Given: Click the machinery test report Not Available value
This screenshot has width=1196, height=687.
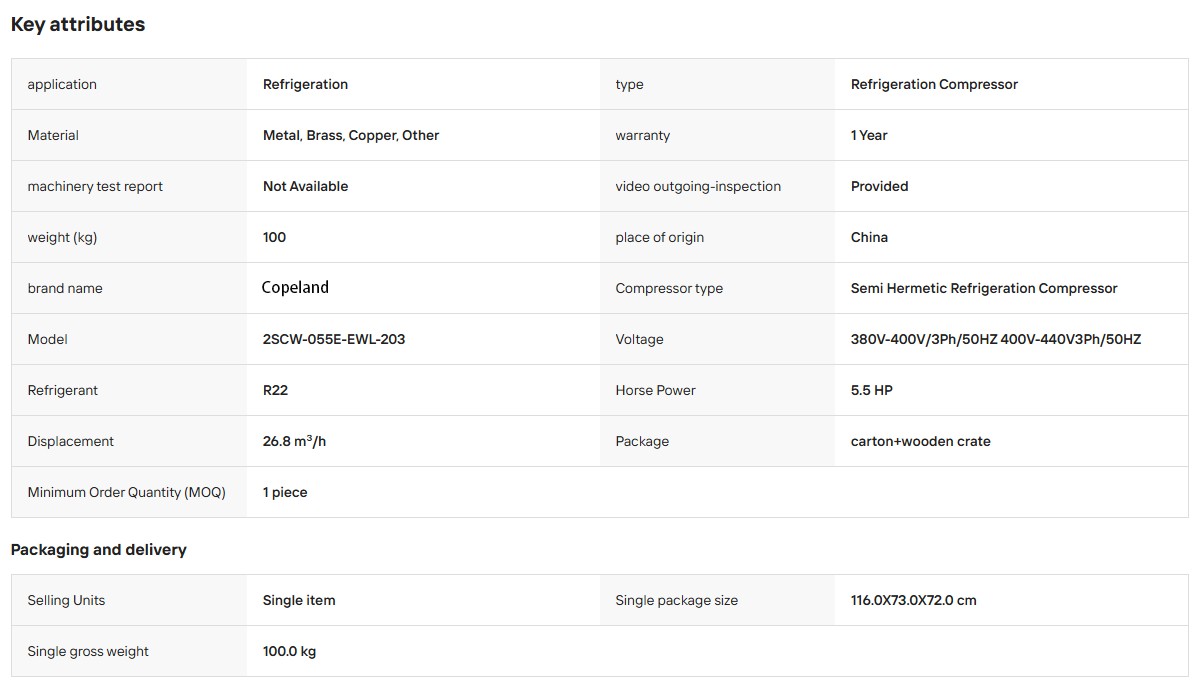Looking at the screenshot, I should click(x=305, y=186).
